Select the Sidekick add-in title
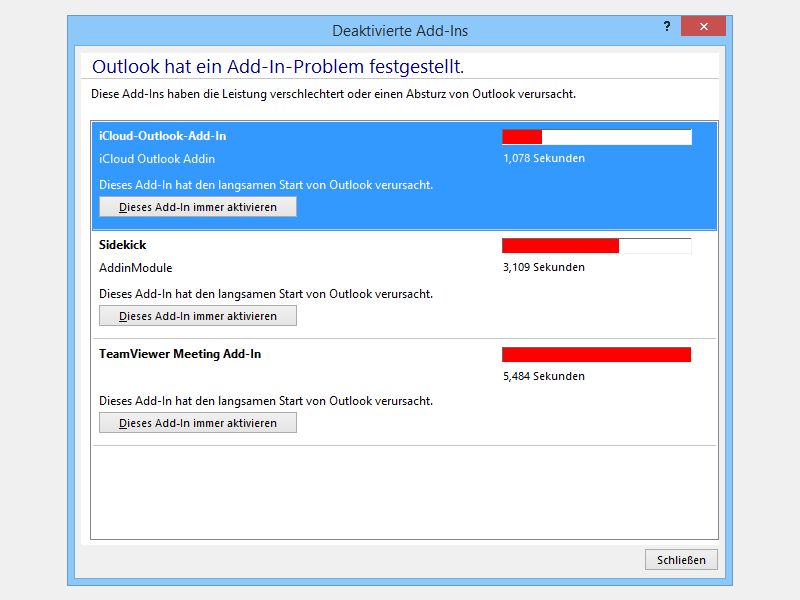 coord(122,245)
